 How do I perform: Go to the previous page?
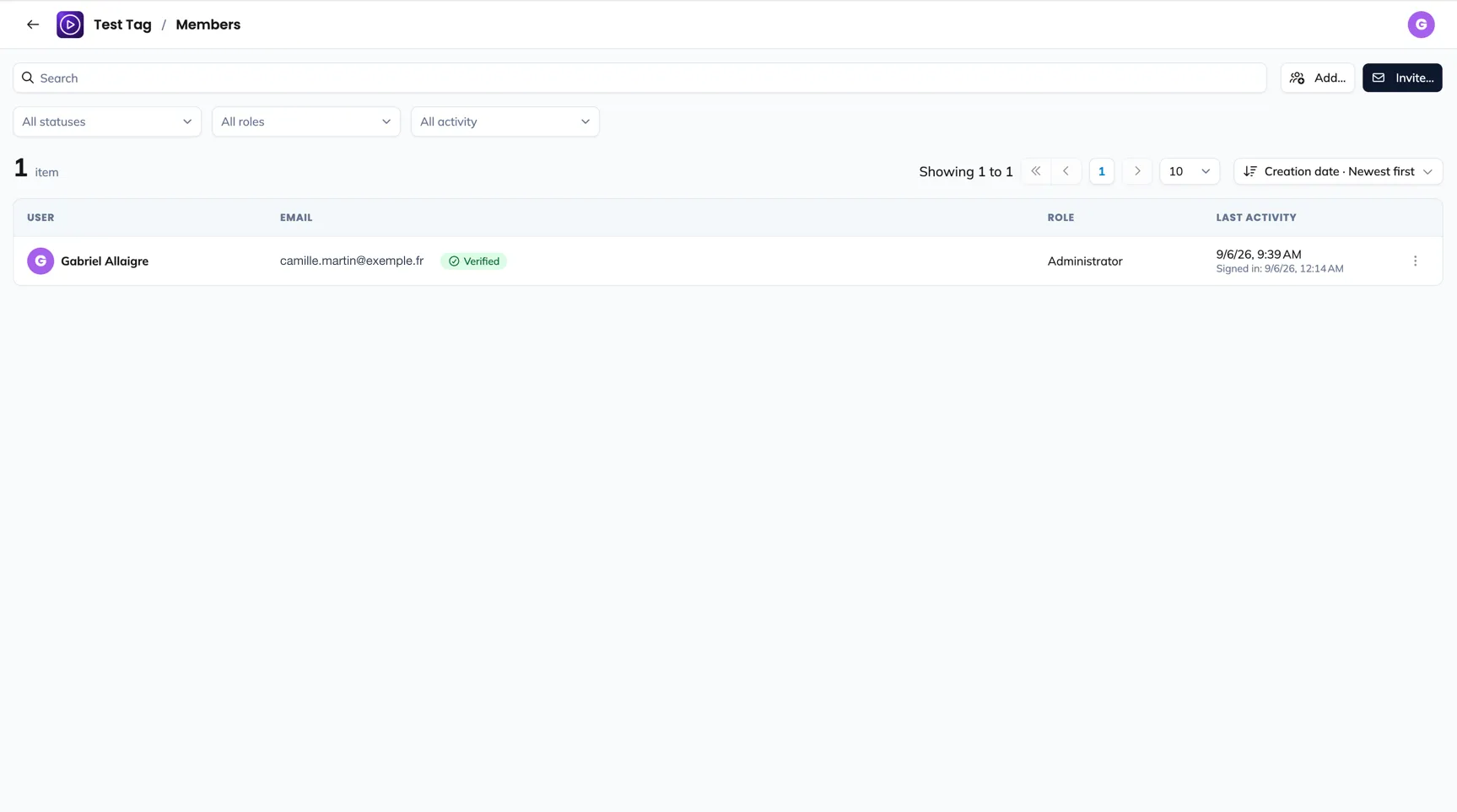pyautogui.click(x=1066, y=171)
